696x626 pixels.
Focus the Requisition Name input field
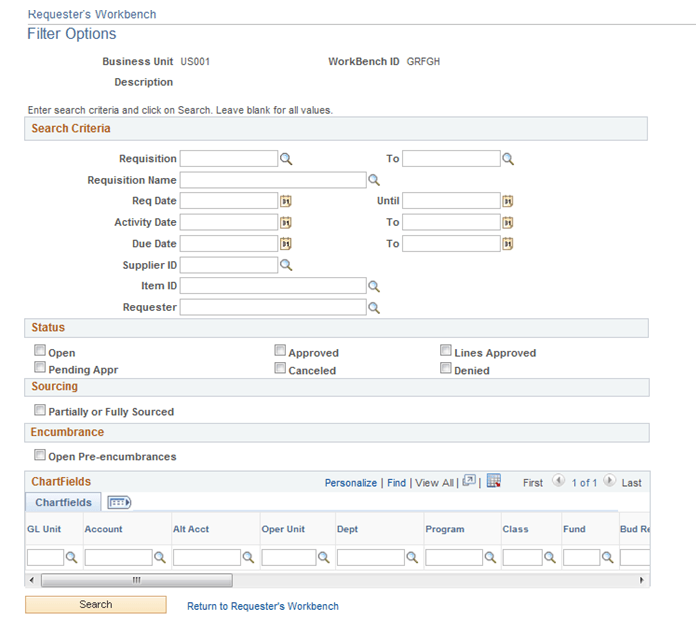[x=273, y=180]
